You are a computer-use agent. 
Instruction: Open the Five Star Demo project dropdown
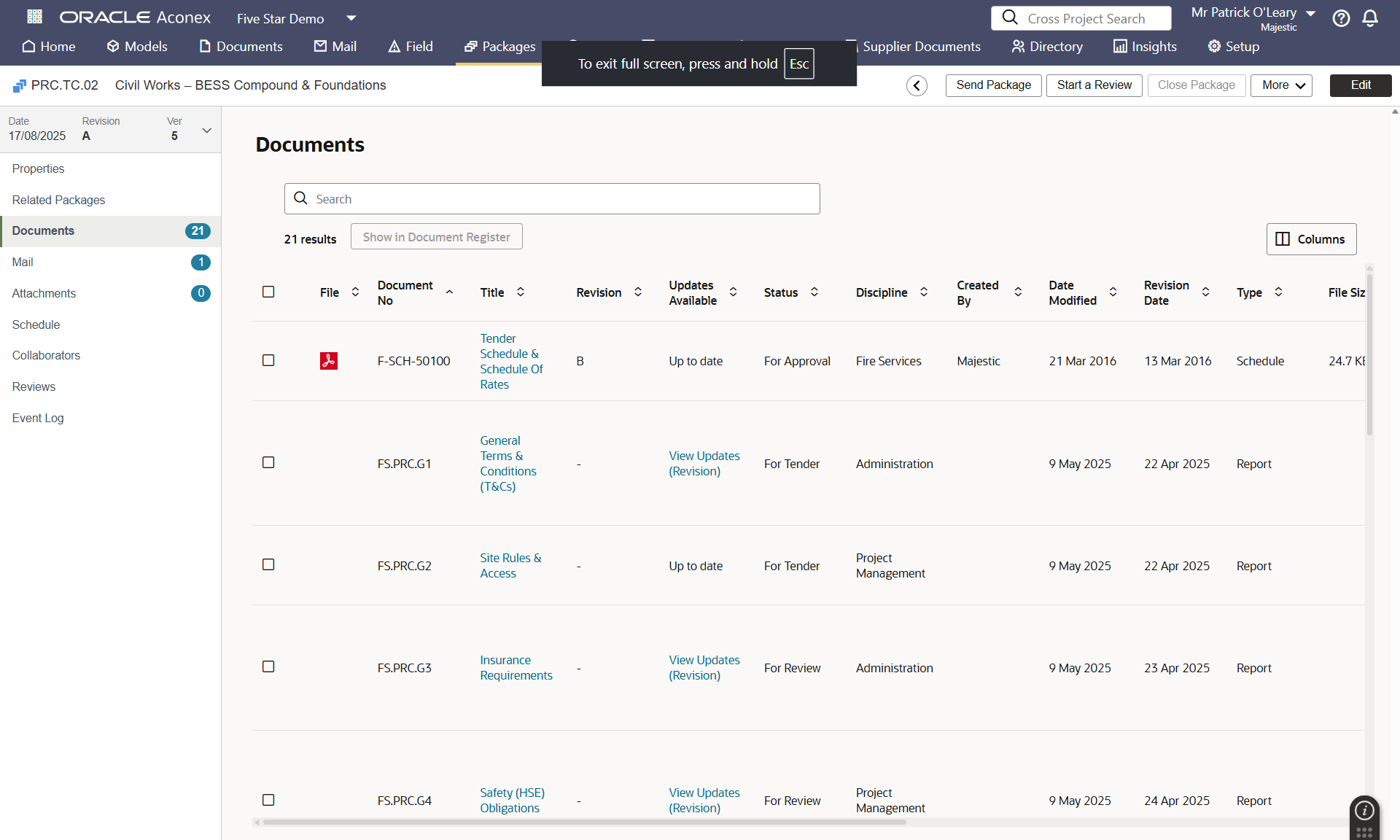[x=351, y=18]
